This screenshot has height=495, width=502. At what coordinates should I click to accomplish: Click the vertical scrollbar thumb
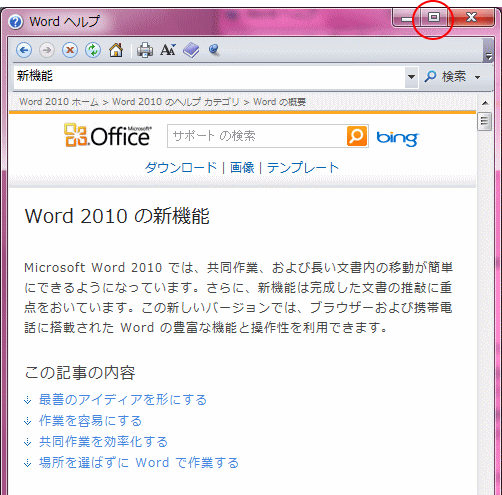pyautogui.click(x=484, y=122)
